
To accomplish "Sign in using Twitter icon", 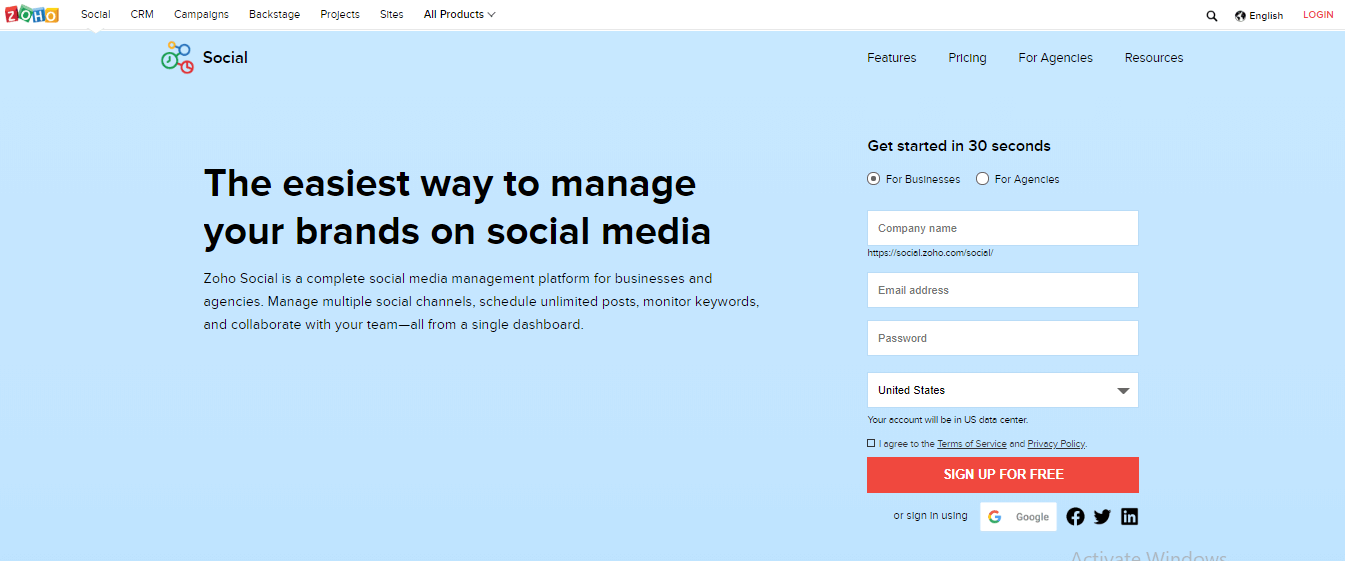I will tap(1102, 517).
